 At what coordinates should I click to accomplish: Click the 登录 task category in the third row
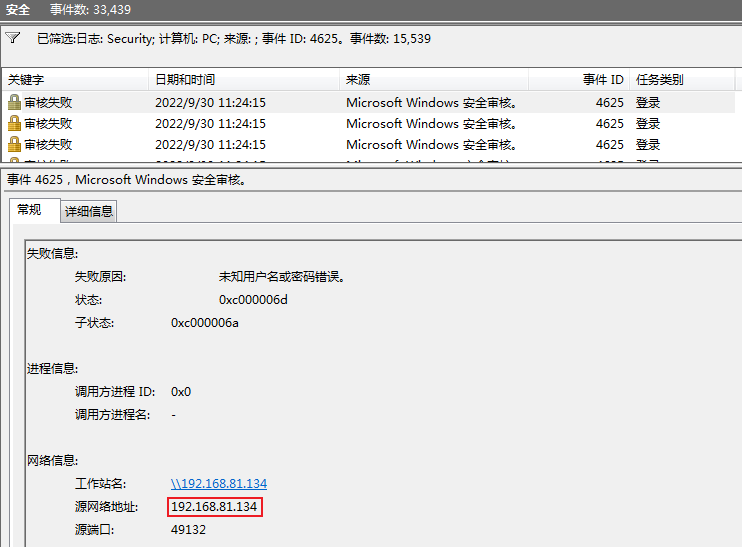point(648,144)
